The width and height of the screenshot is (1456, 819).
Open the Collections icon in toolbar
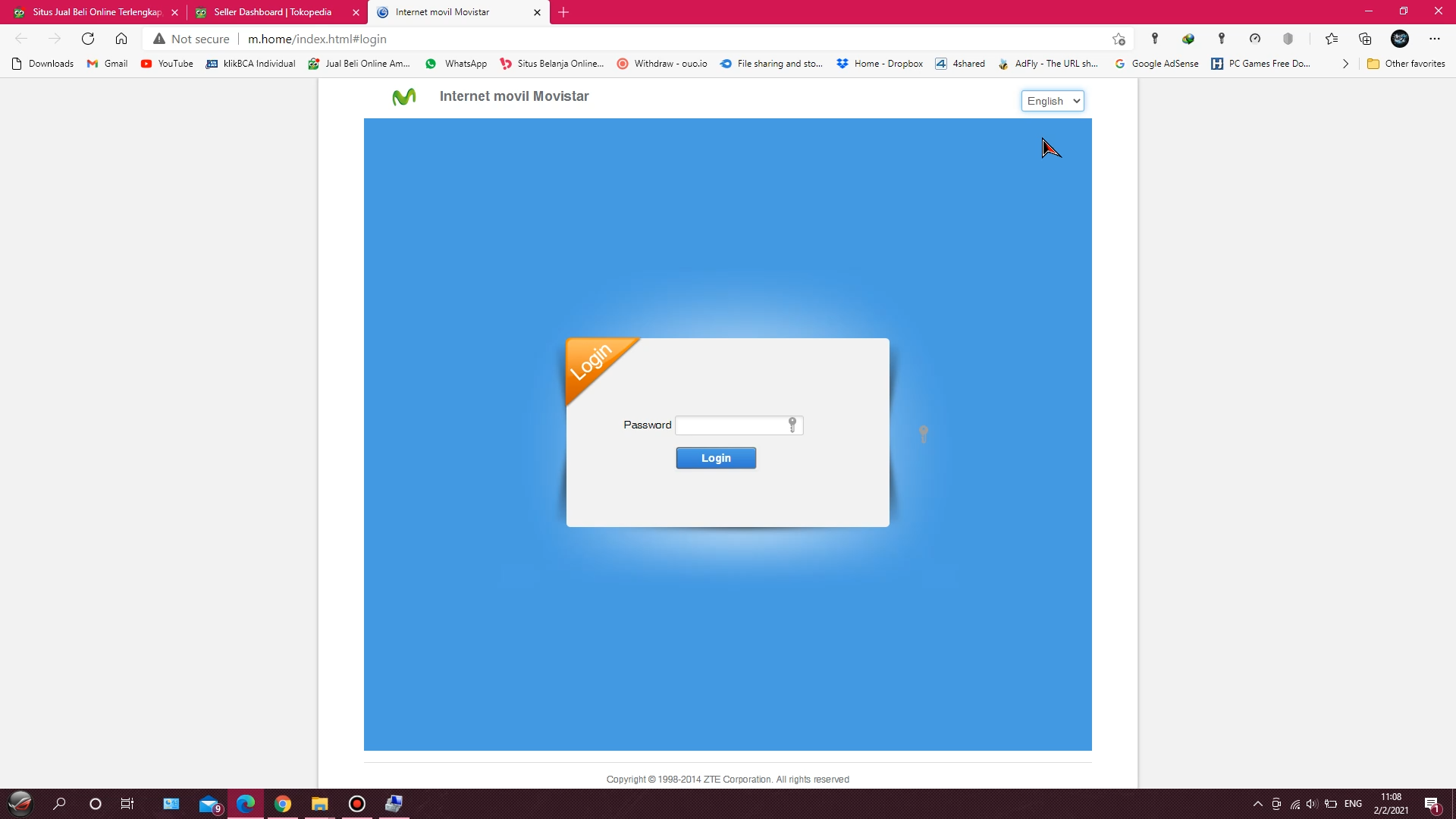click(x=1365, y=39)
